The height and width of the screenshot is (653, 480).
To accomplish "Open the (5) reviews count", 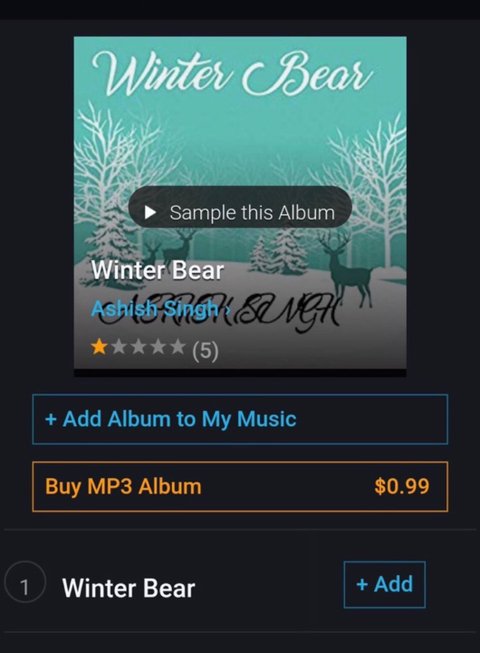I will point(205,351).
